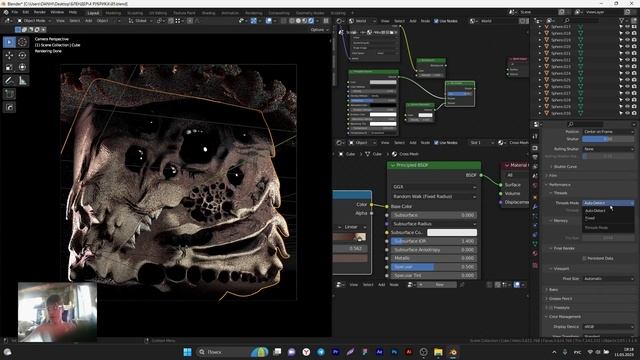640x360 pixels.
Task: Open the GGX distribution dropdown
Action: (x=434, y=187)
